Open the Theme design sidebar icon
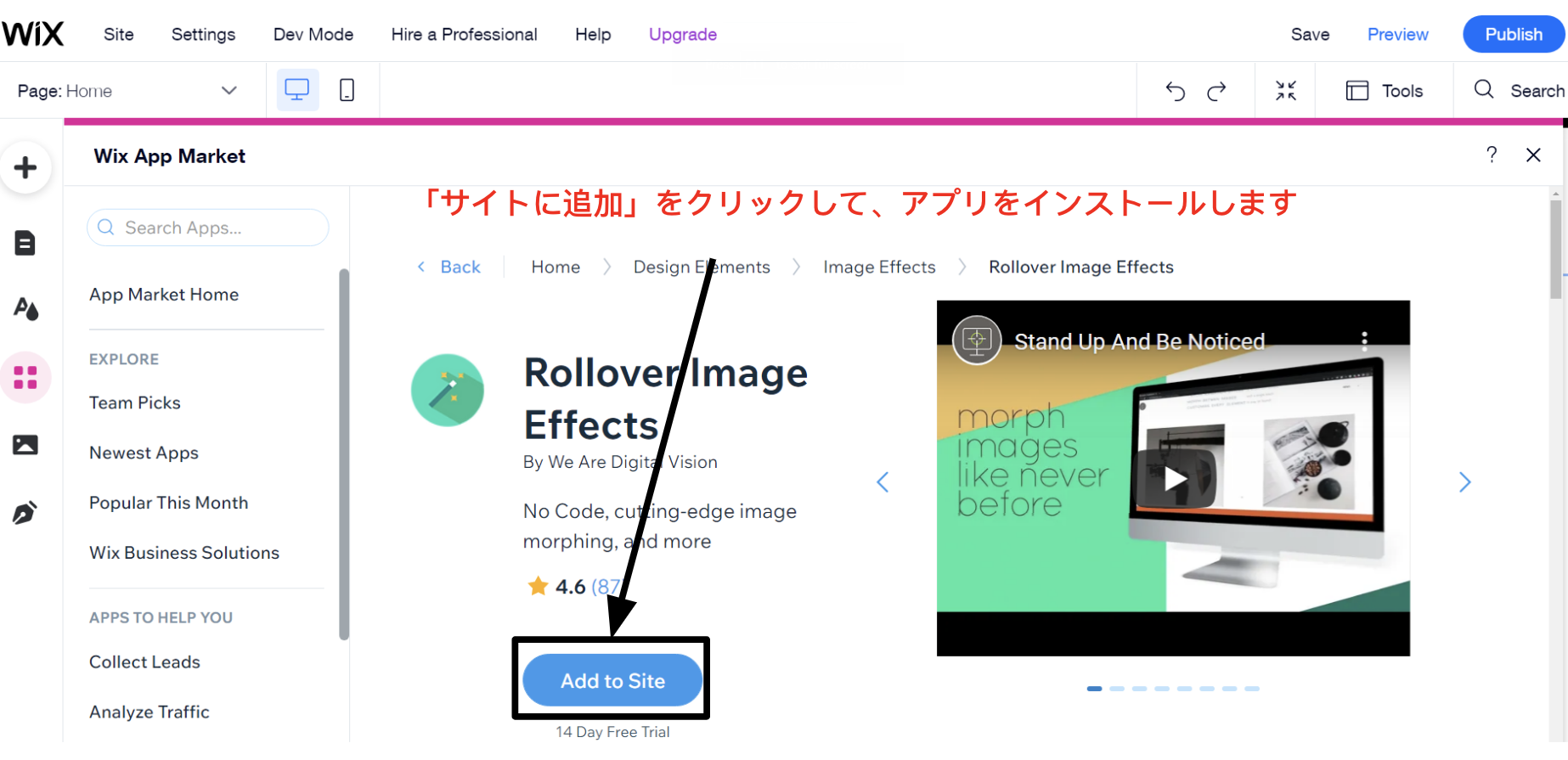 [25, 309]
